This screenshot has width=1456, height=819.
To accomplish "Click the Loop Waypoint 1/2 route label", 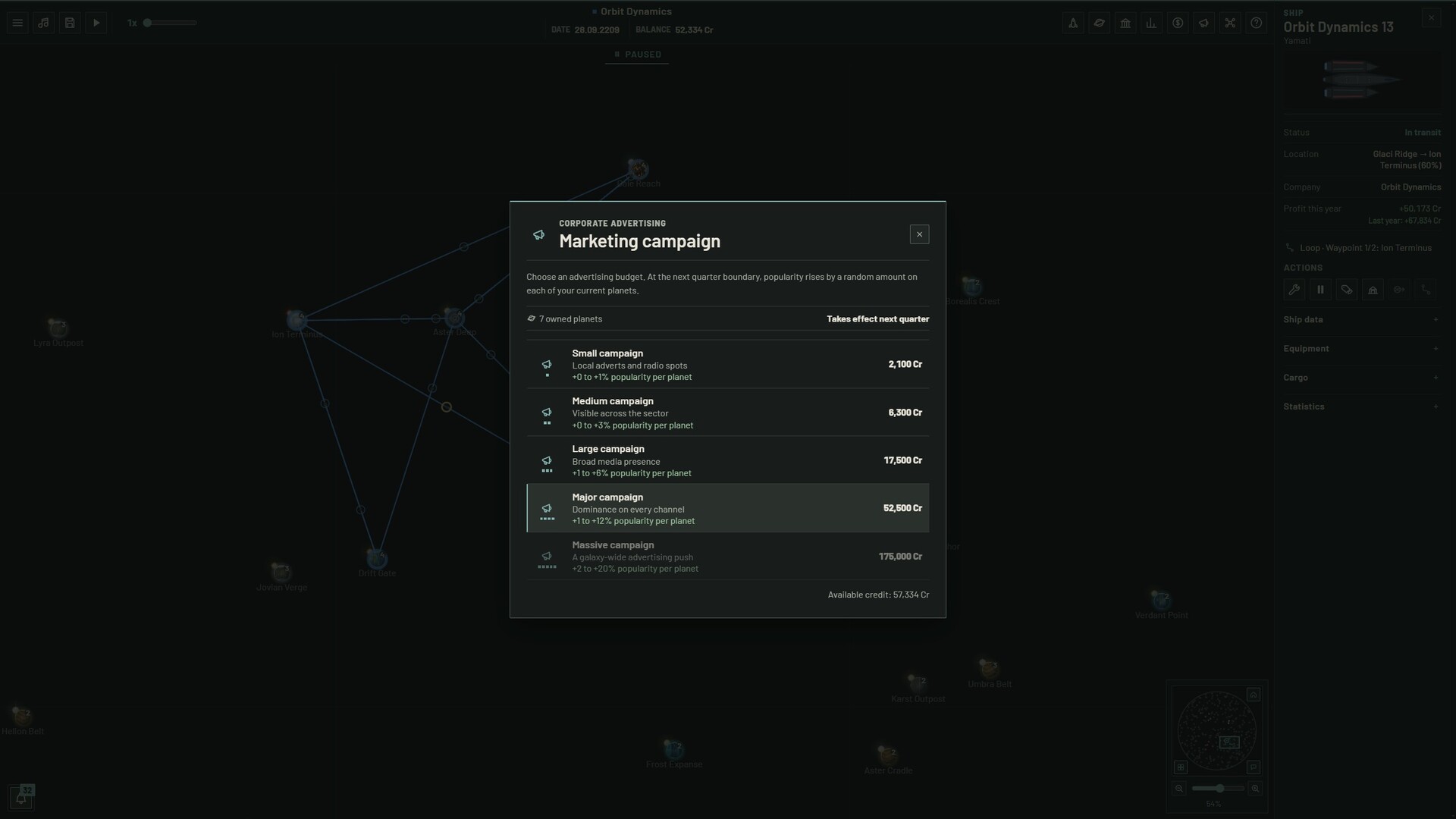I will tap(1366, 248).
